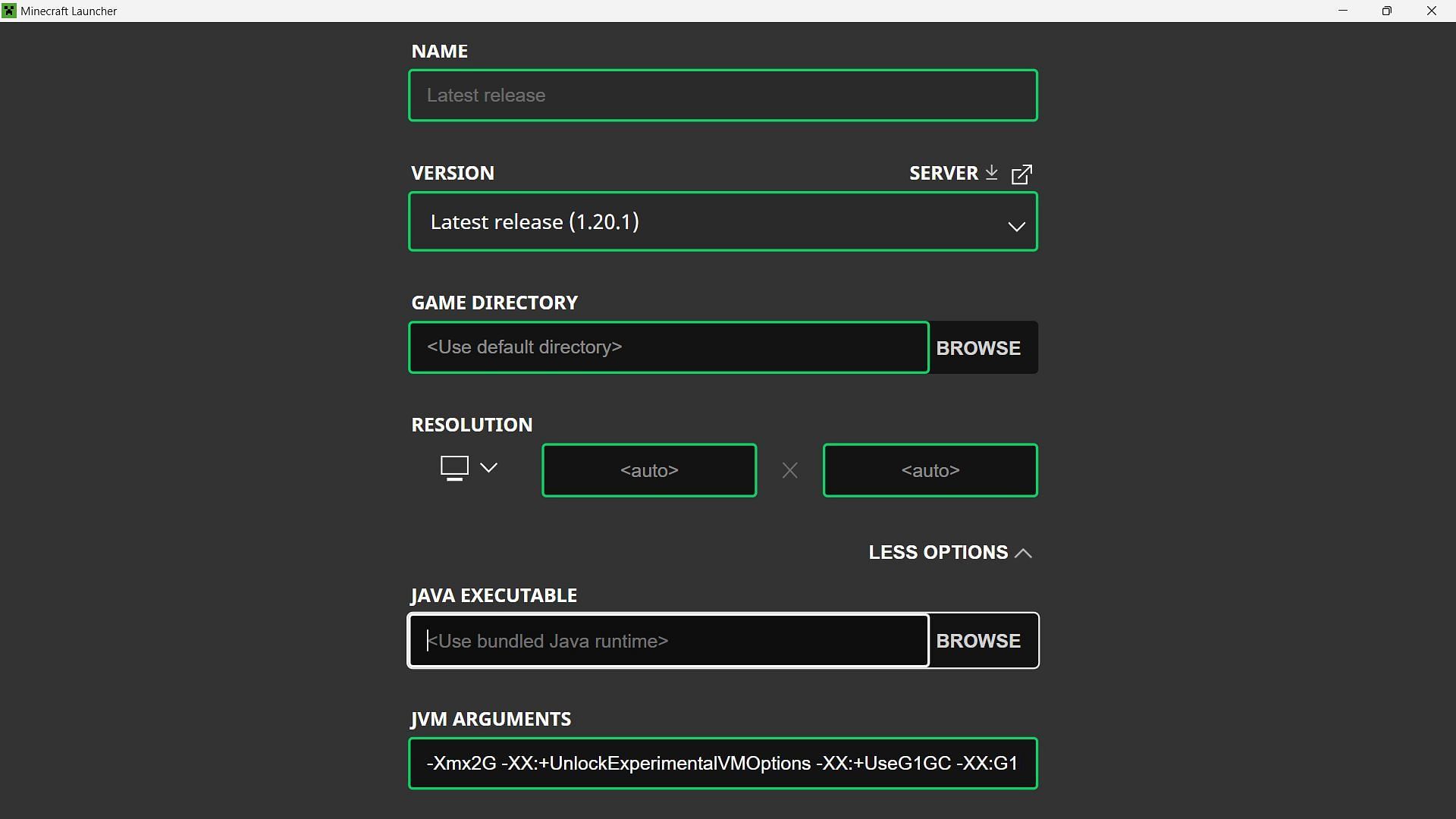Image resolution: width=1456 pixels, height=819 pixels.
Task: Expand the version selector dropdown
Action: pyautogui.click(x=1016, y=221)
